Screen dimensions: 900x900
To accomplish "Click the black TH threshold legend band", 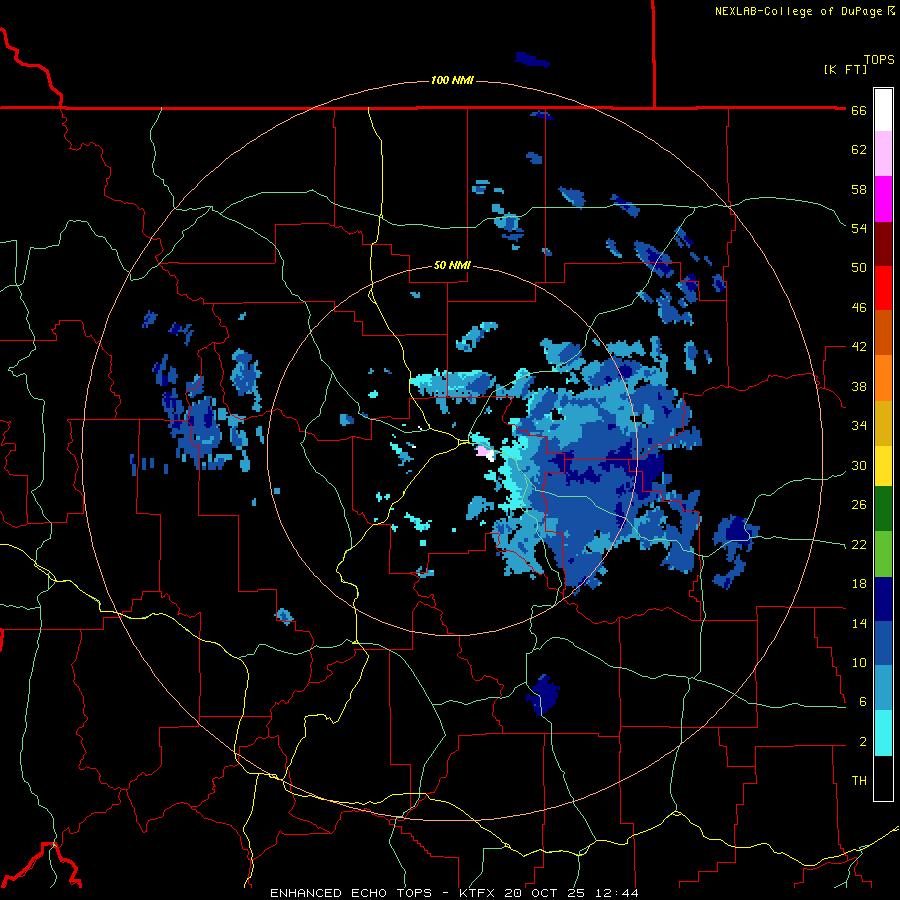I will (883, 778).
